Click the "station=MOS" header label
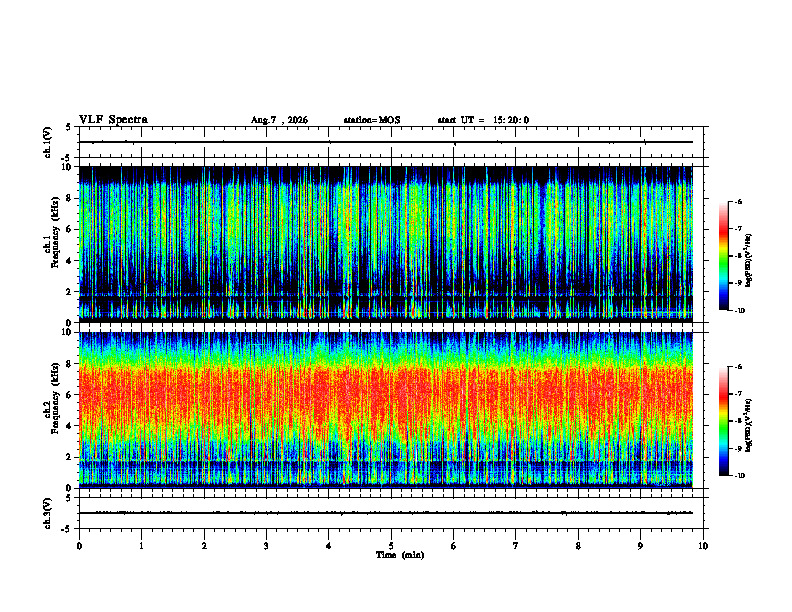The image size is (792, 612). point(372,120)
